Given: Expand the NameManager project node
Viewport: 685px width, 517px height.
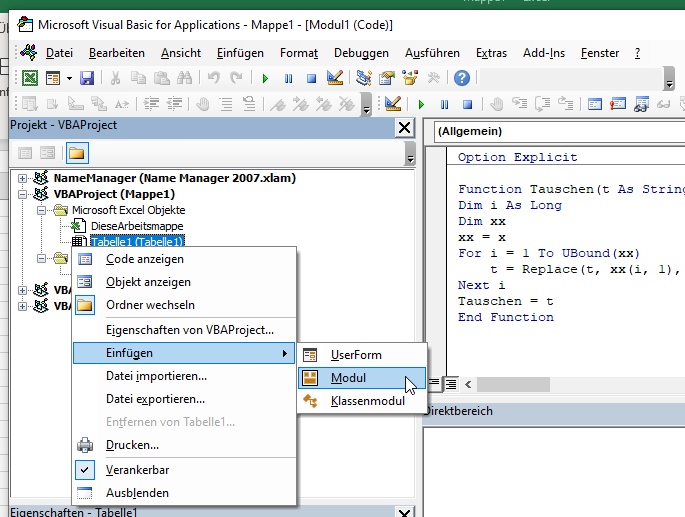Looking at the screenshot, I should 22,178.
